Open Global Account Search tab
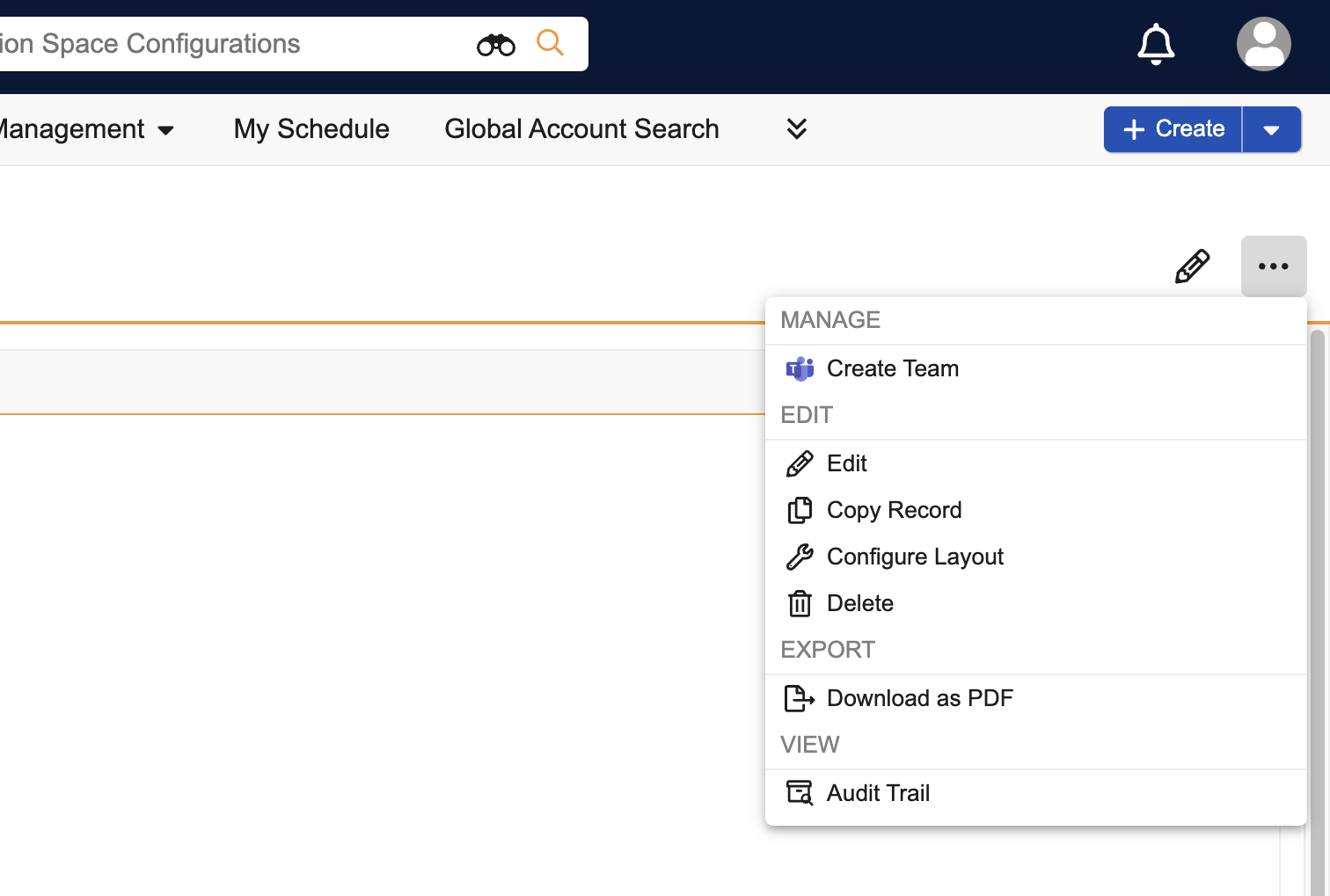Viewport: 1330px width, 896px height. [x=581, y=129]
